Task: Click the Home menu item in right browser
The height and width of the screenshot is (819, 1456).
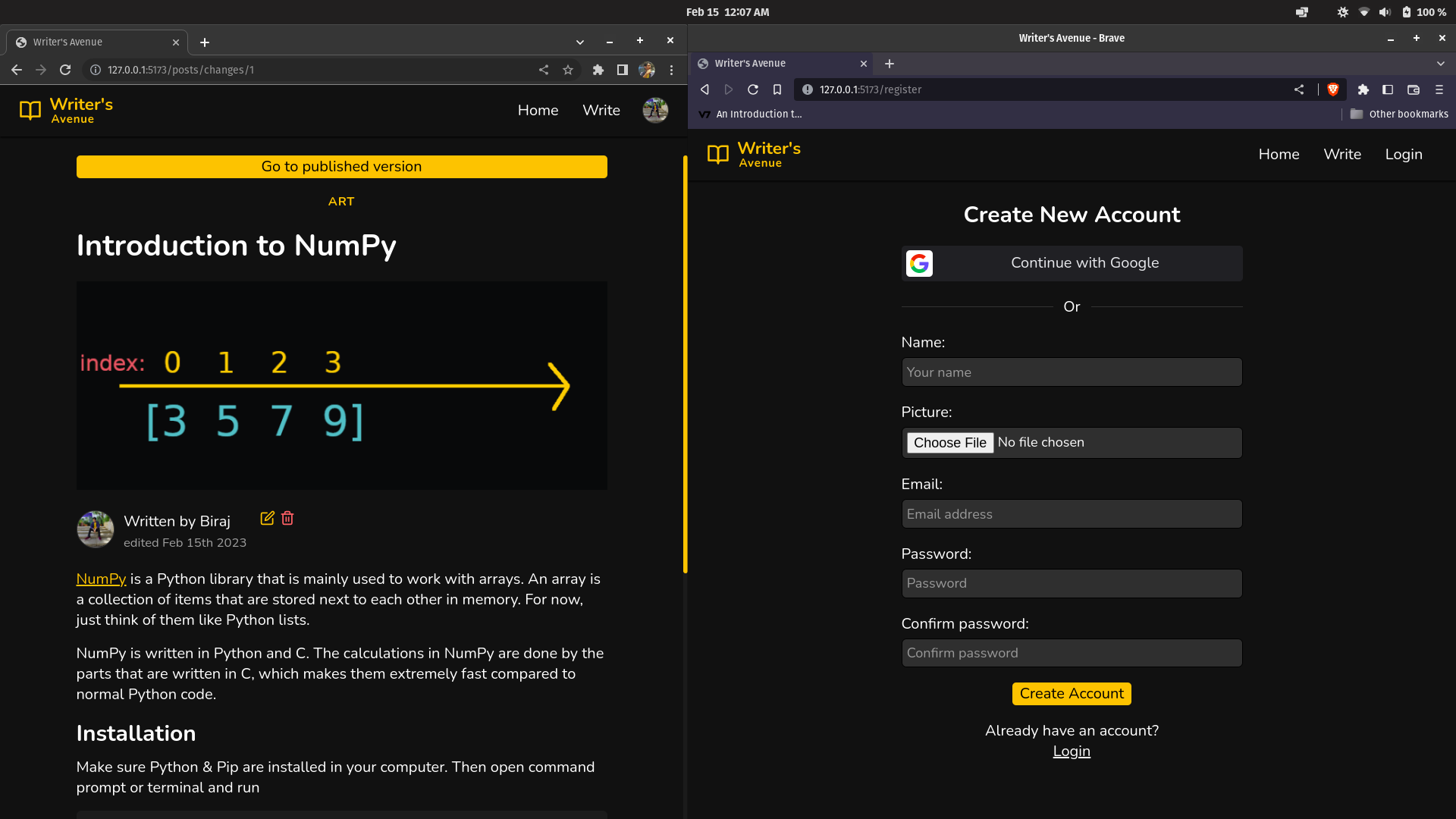Action: [x=1278, y=154]
